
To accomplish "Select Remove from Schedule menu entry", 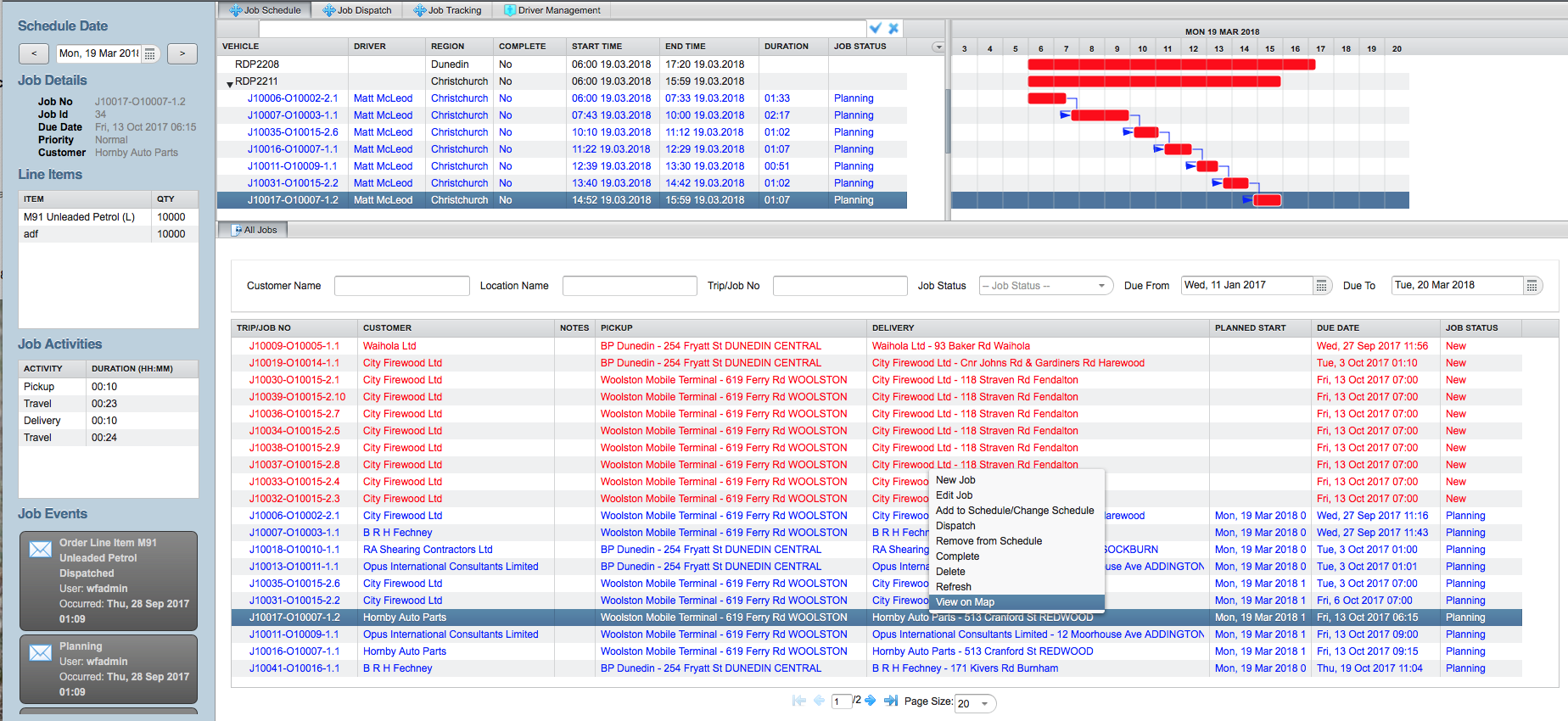I will (988, 541).
